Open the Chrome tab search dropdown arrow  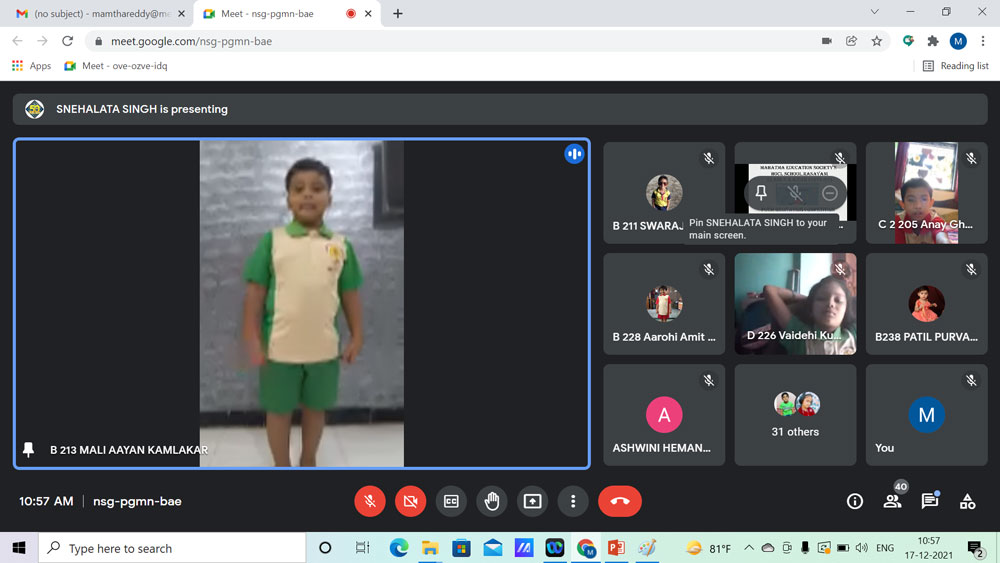pyautogui.click(x=874, y=13)
